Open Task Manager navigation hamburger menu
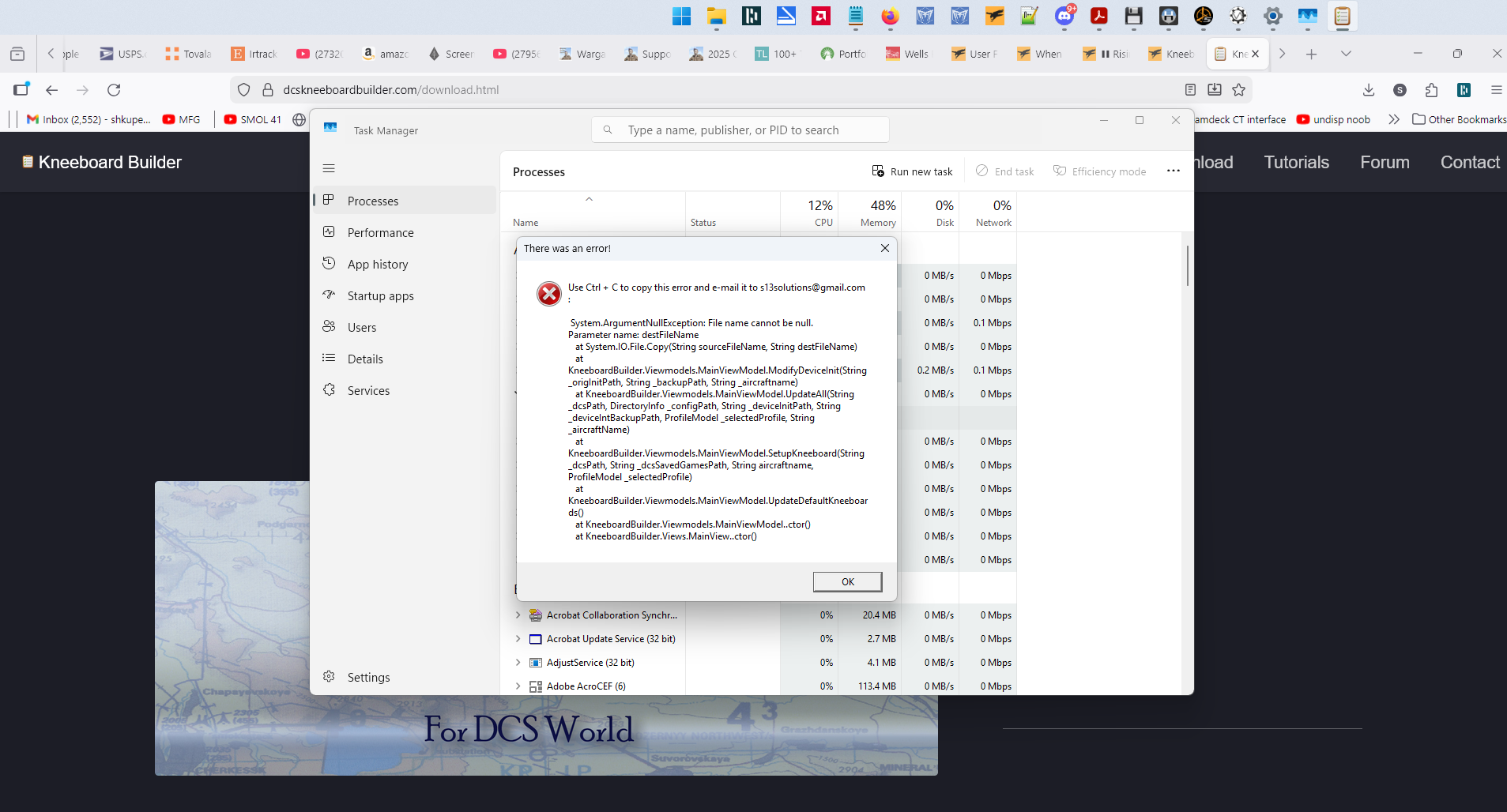Viewport: 1507px width, 812px height. 329,168
